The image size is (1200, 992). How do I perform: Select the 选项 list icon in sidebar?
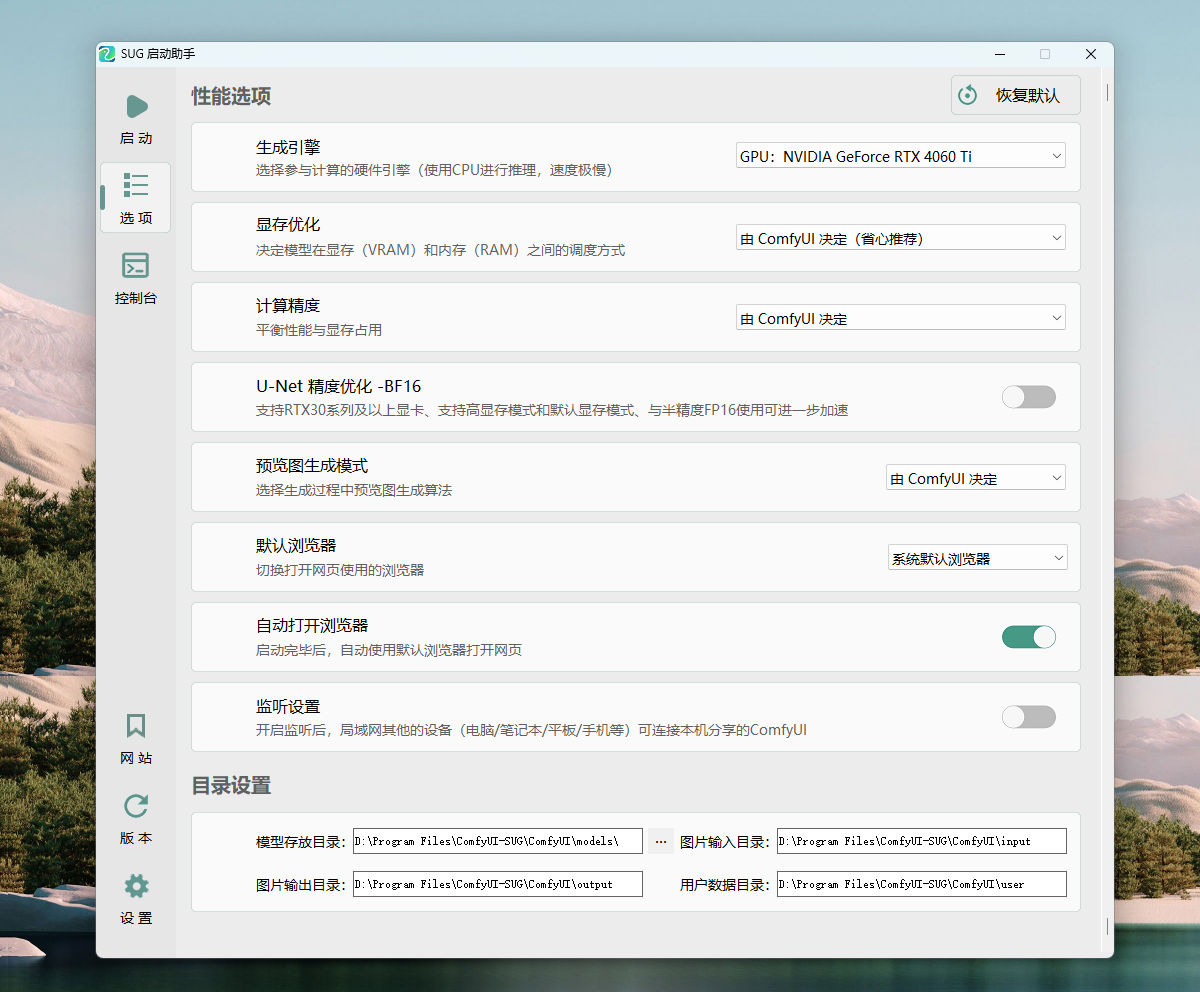[136, 186]
